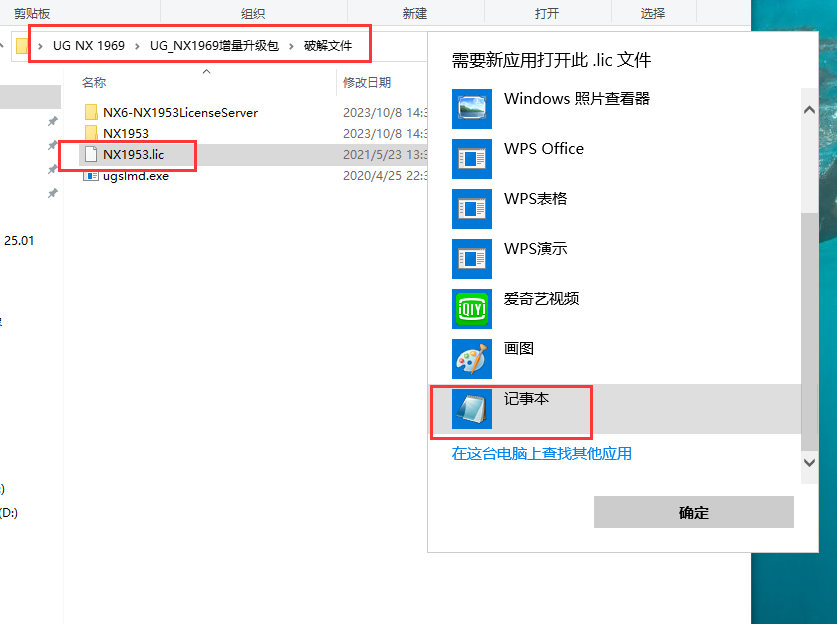
Task: Choose the 爱奇艺视频 label text
Action: pyautogui.click(x=541, y=298)
